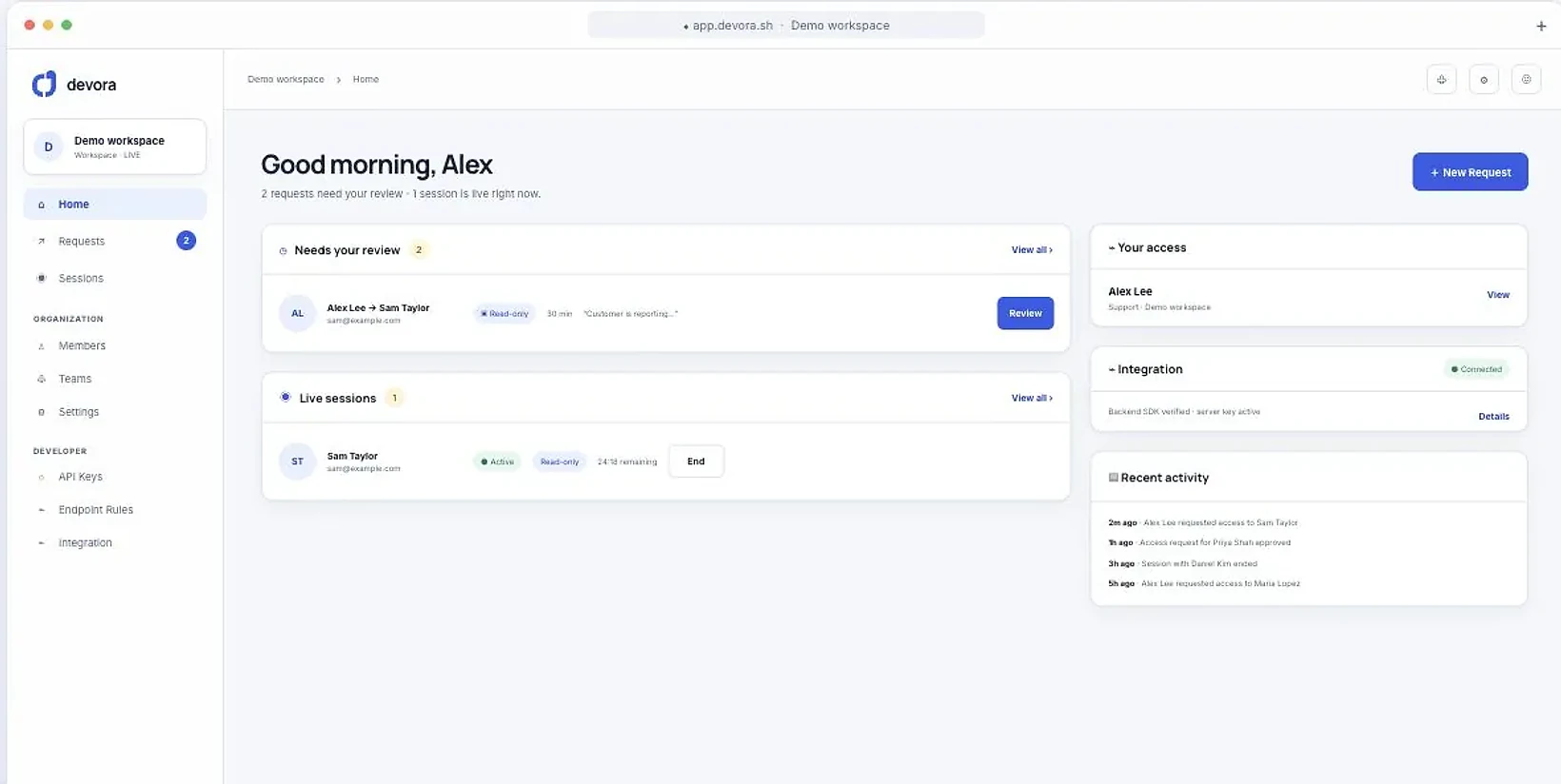Click the "24:18 remaining" session timer

click(x=627, y=462)
